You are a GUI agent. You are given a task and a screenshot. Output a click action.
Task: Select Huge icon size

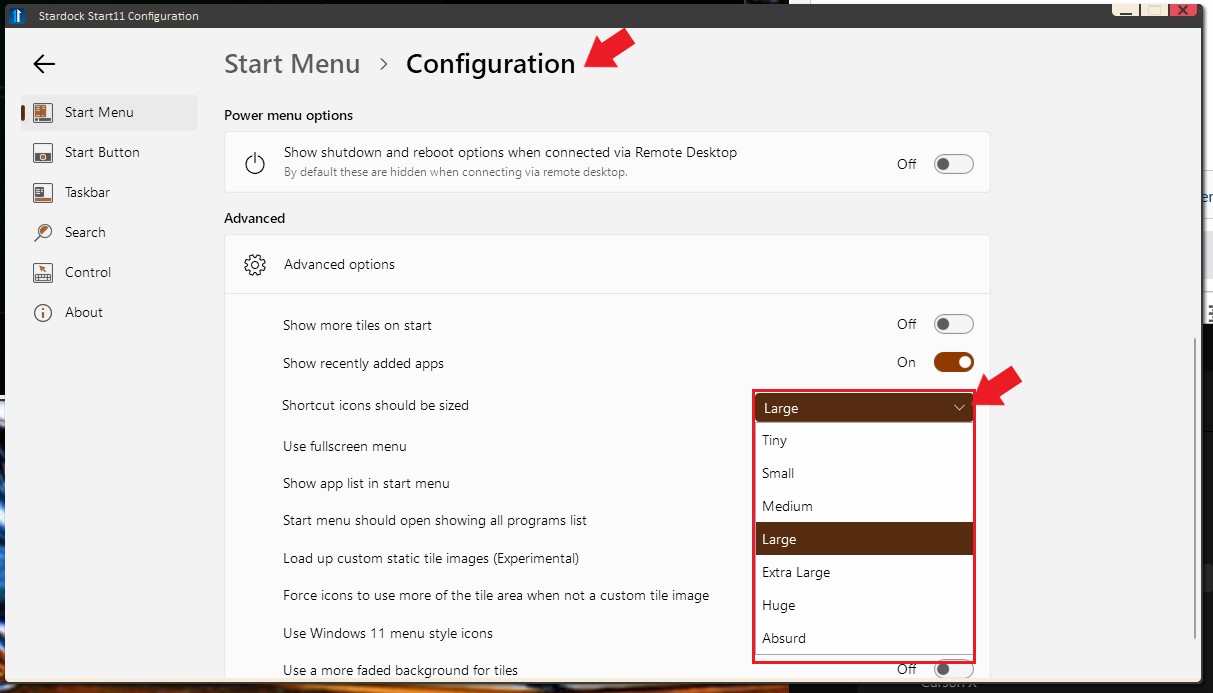(864, 605)
